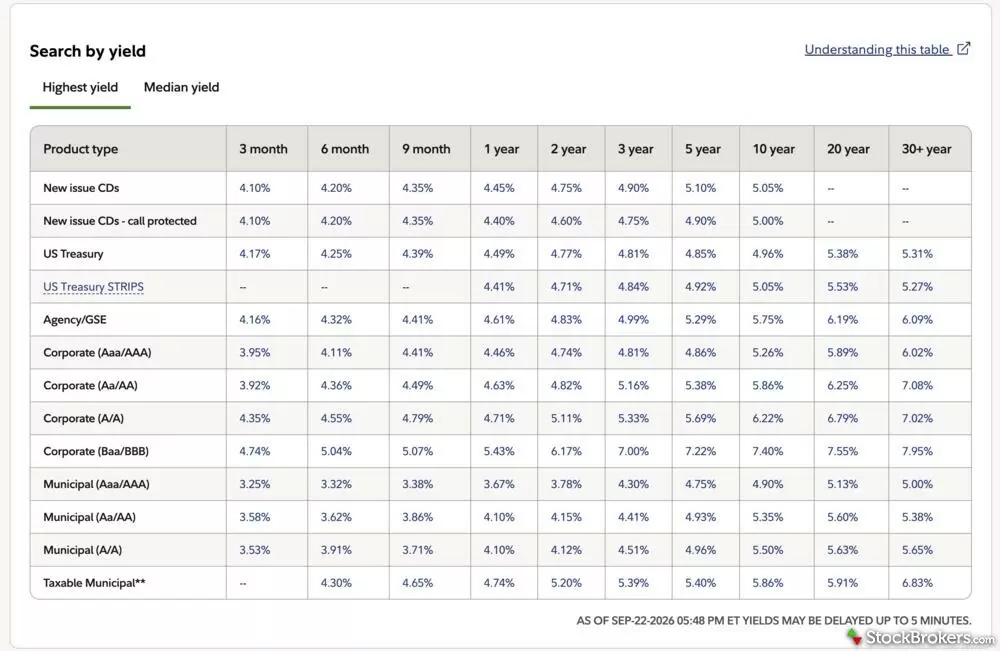Select Taxable Municipal 2 year 5.20% yield

tap(566, 583)
